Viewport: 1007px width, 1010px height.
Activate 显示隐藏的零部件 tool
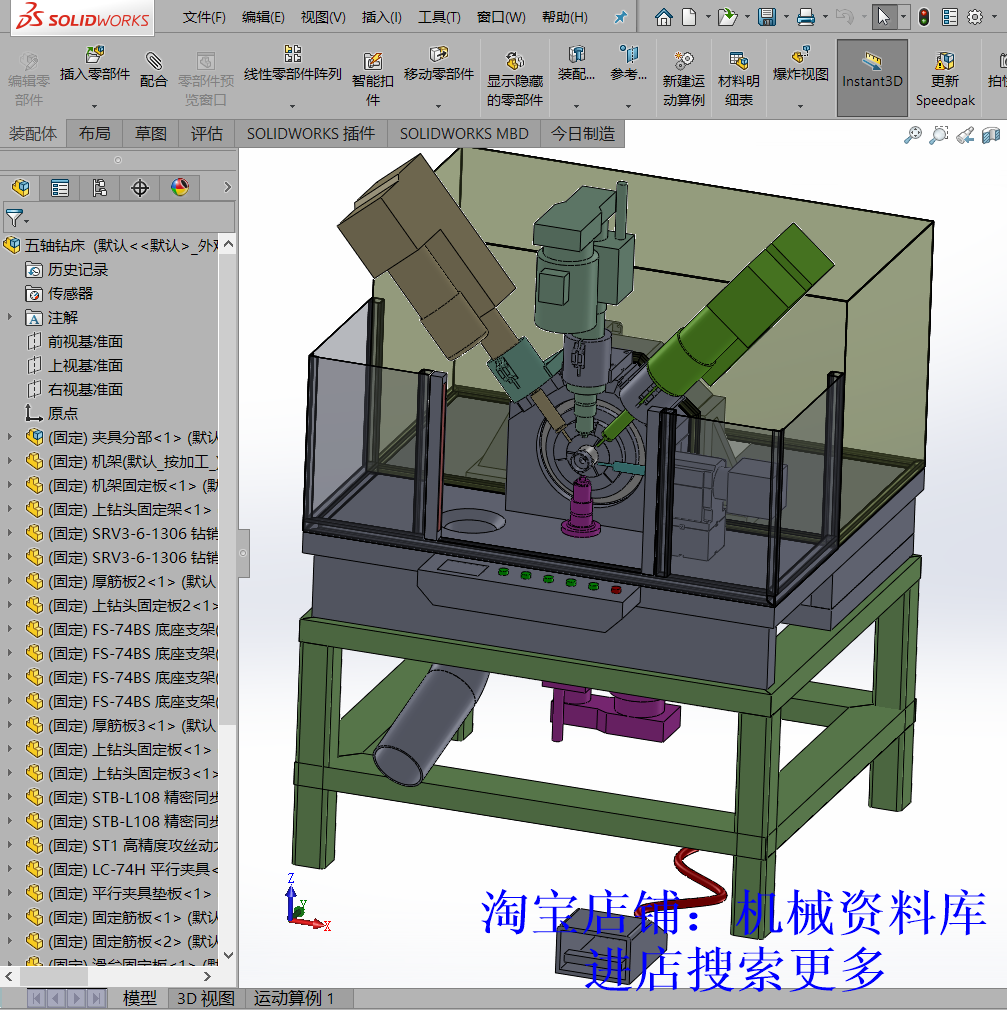tap(514, 70)
